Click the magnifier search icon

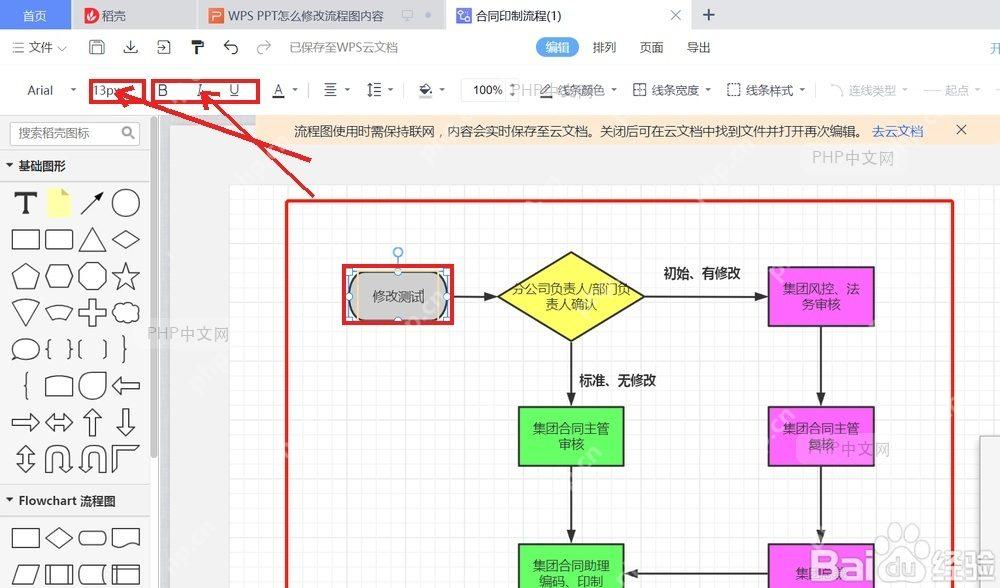coord(128,133)
